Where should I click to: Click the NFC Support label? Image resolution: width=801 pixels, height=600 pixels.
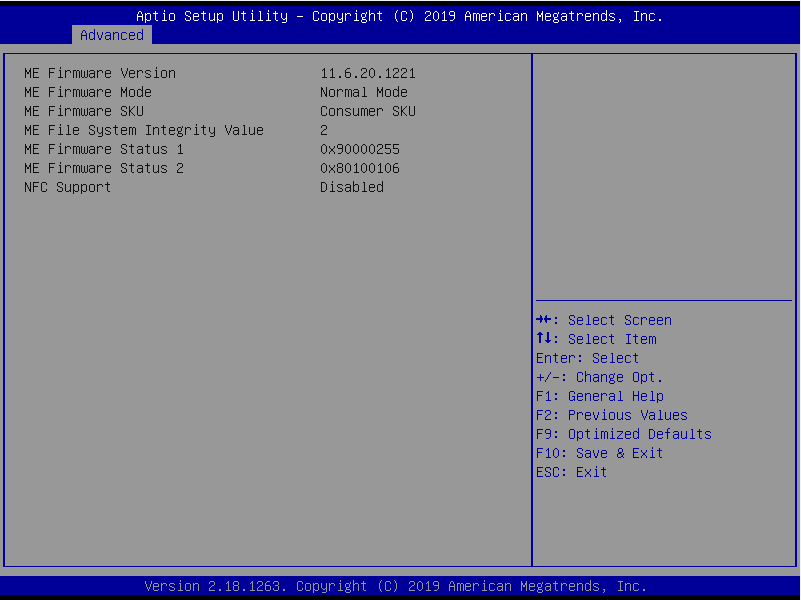pos(68,187)
